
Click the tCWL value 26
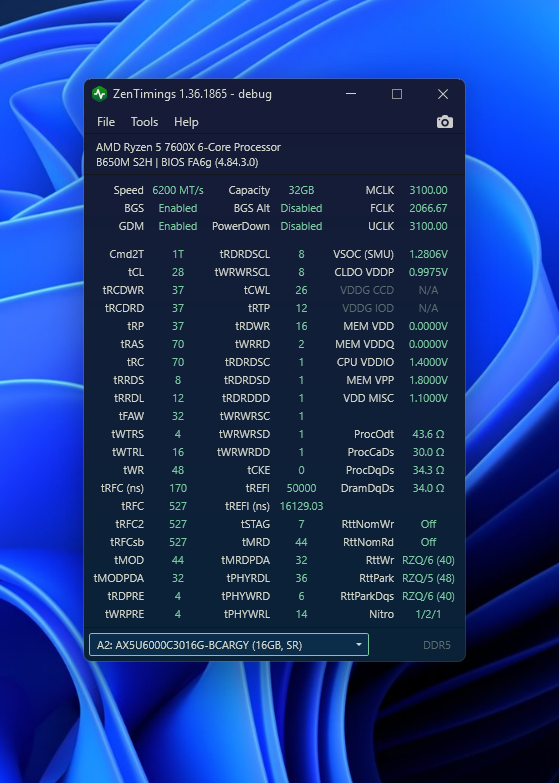301,290
